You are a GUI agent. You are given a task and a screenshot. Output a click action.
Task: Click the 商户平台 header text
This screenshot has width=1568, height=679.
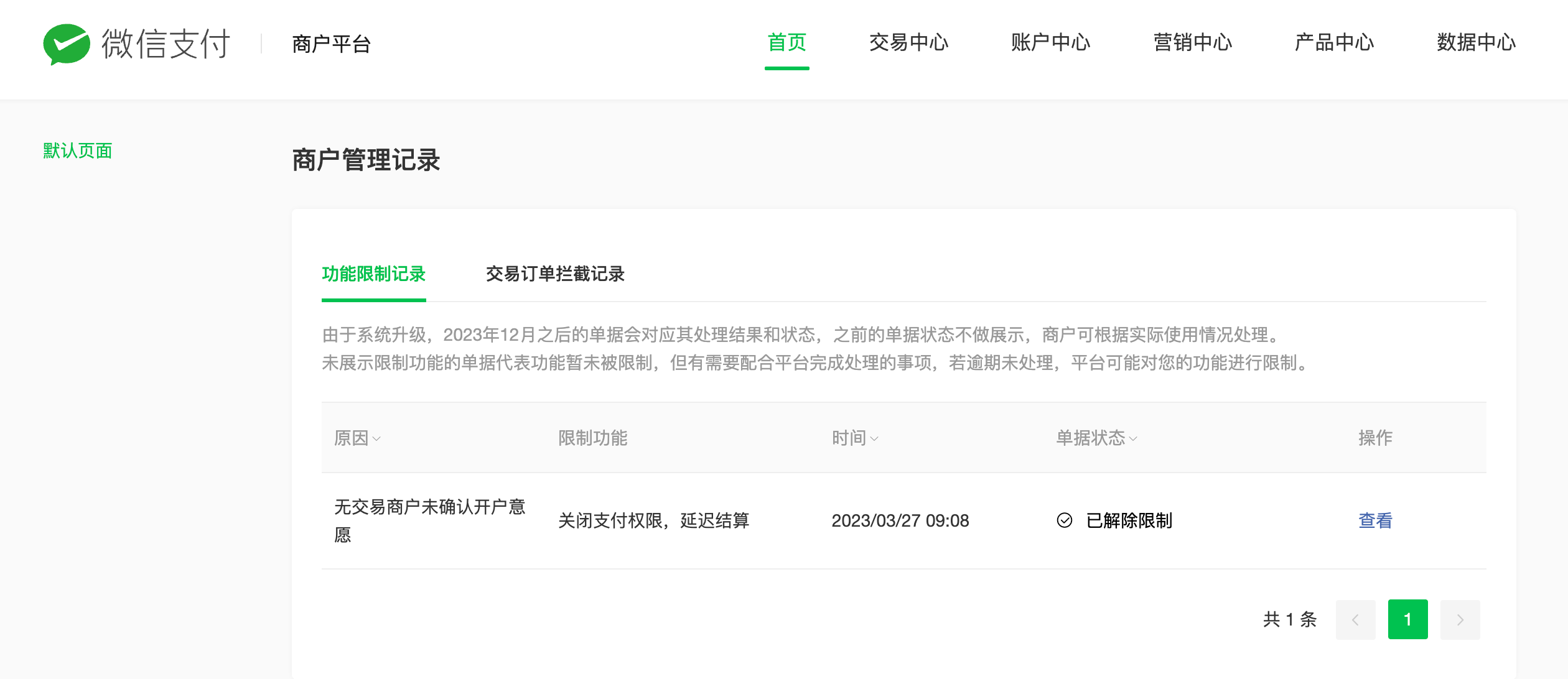point(331,44)
